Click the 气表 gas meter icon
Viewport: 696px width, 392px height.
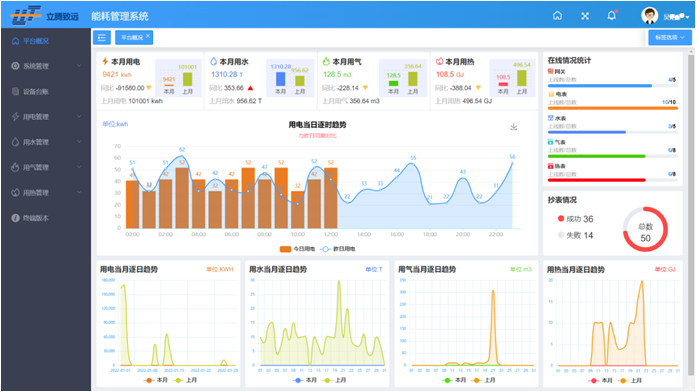click(551, 142)
